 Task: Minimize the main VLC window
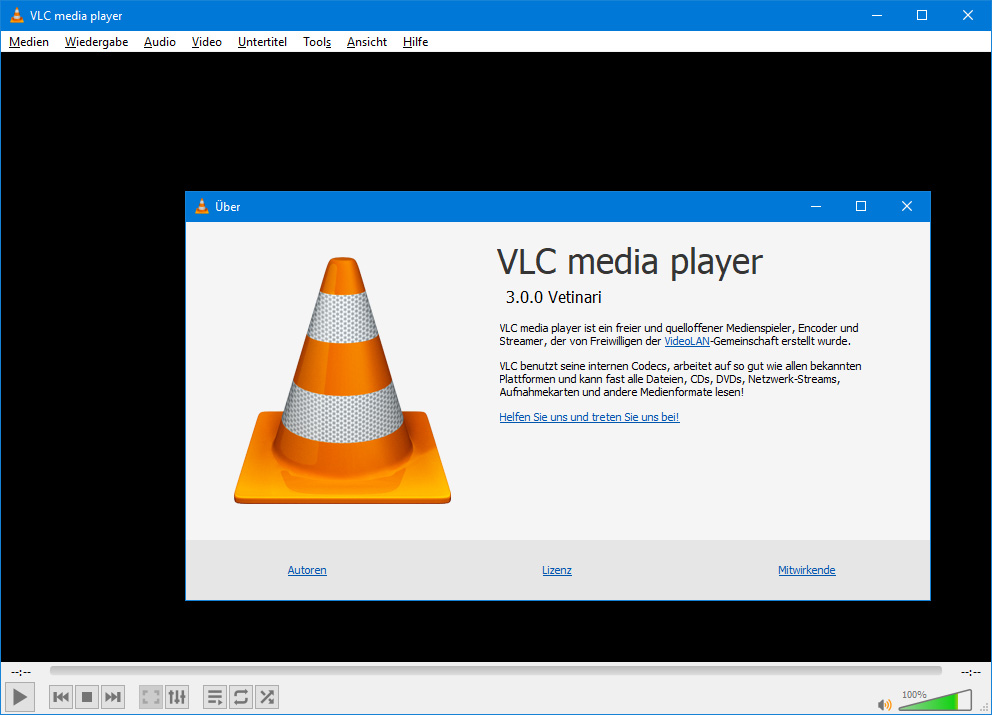(877, 15)
